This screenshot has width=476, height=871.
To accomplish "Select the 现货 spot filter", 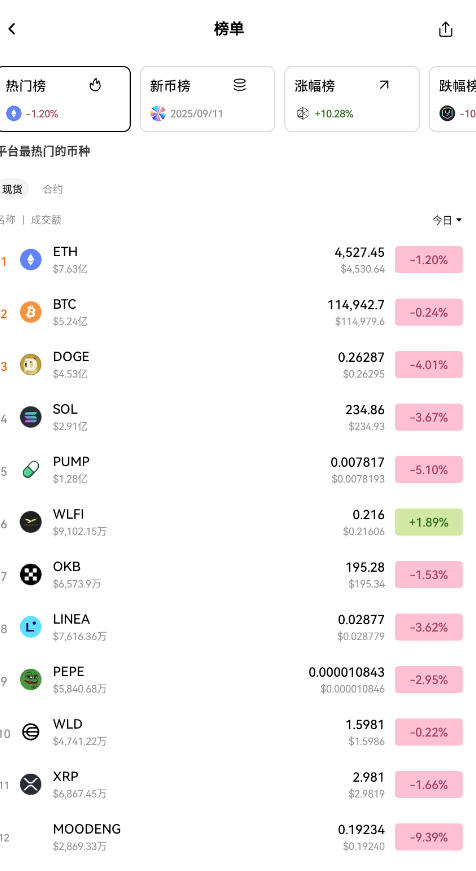I will 12,189.
